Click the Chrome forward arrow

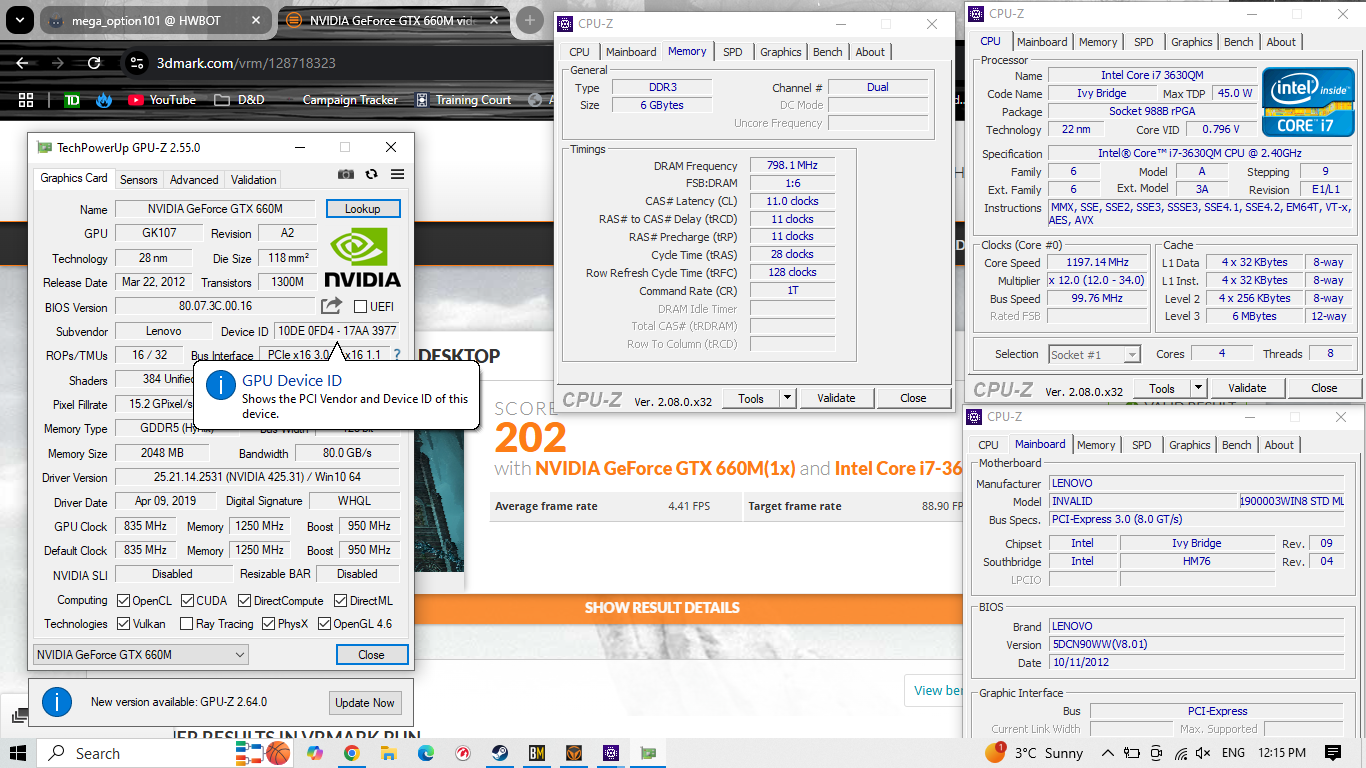(58, 63)
